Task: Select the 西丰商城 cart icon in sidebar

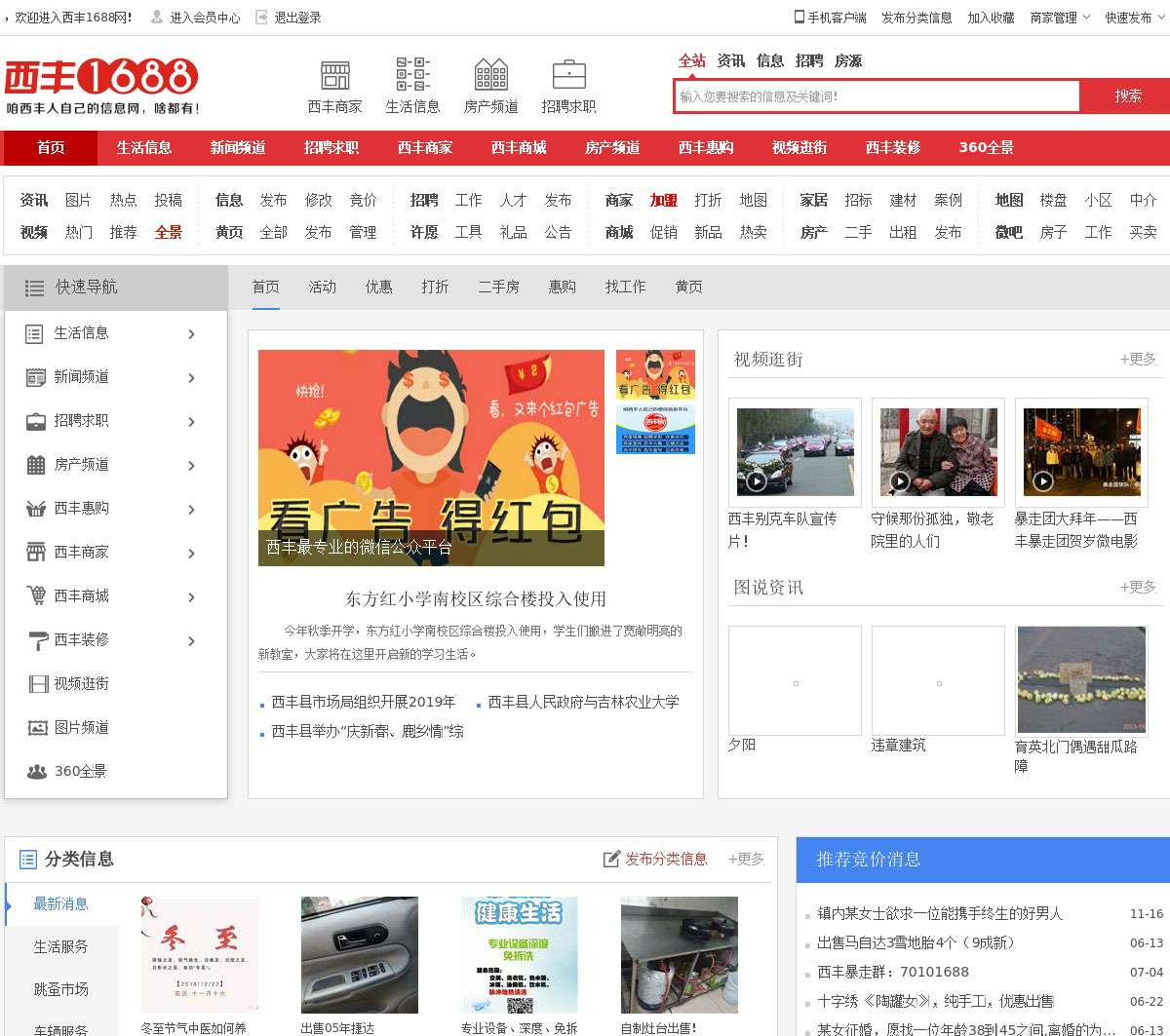Action: [x=36, y=596]
